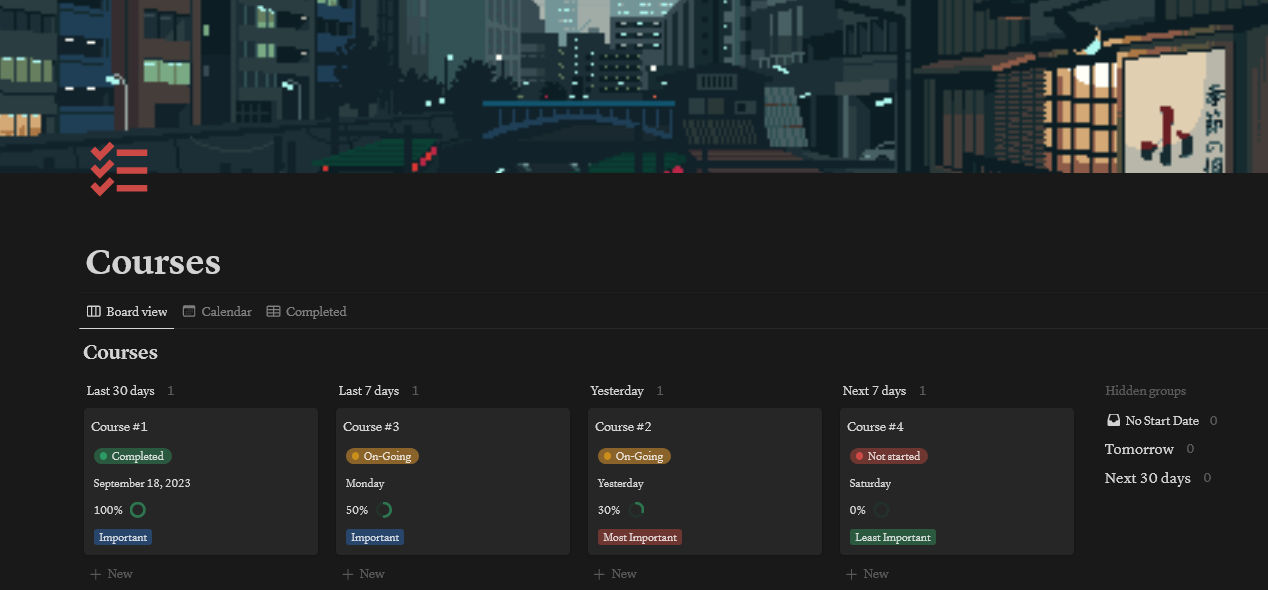Viewport: 1268px width, 590px height.
Task: Click the No Start Date inbox icon
Action: 1113,421
